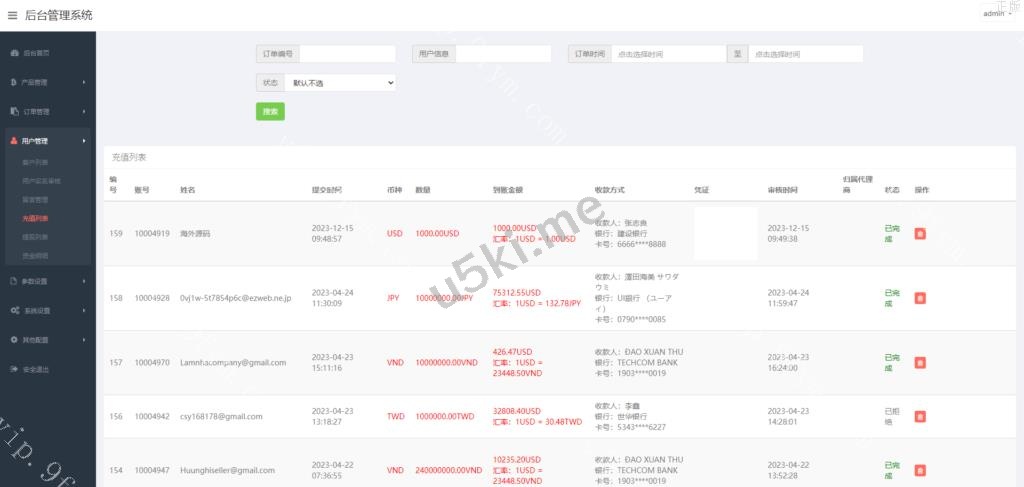Open the 订单时间 start date picker field
The width and height of the screenshot is (1024, 487).
pyautogui.click(x=668, y=54)
